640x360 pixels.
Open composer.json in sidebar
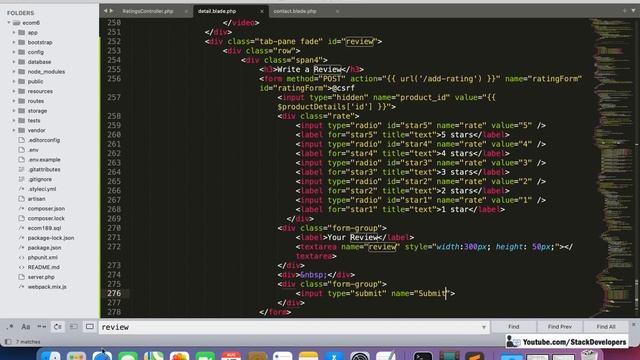46,209
